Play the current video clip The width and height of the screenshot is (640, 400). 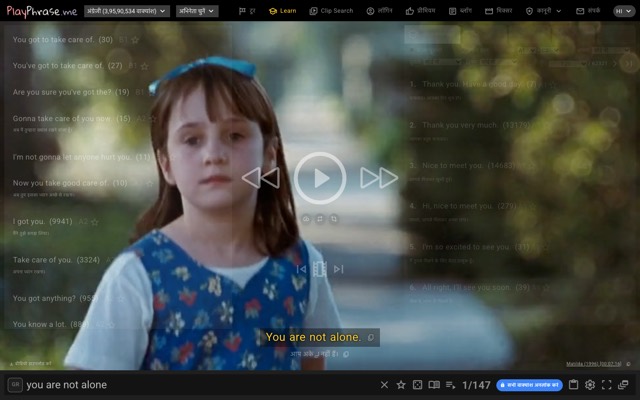(320, 178)
